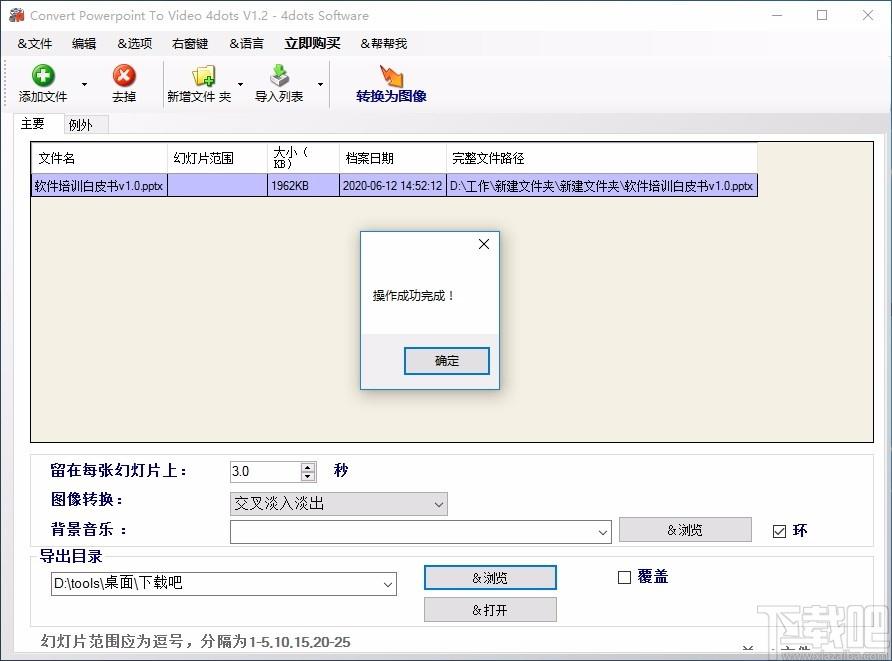Open the &语言 menu
The image size is (892, 661).
(x=246, y=44)
